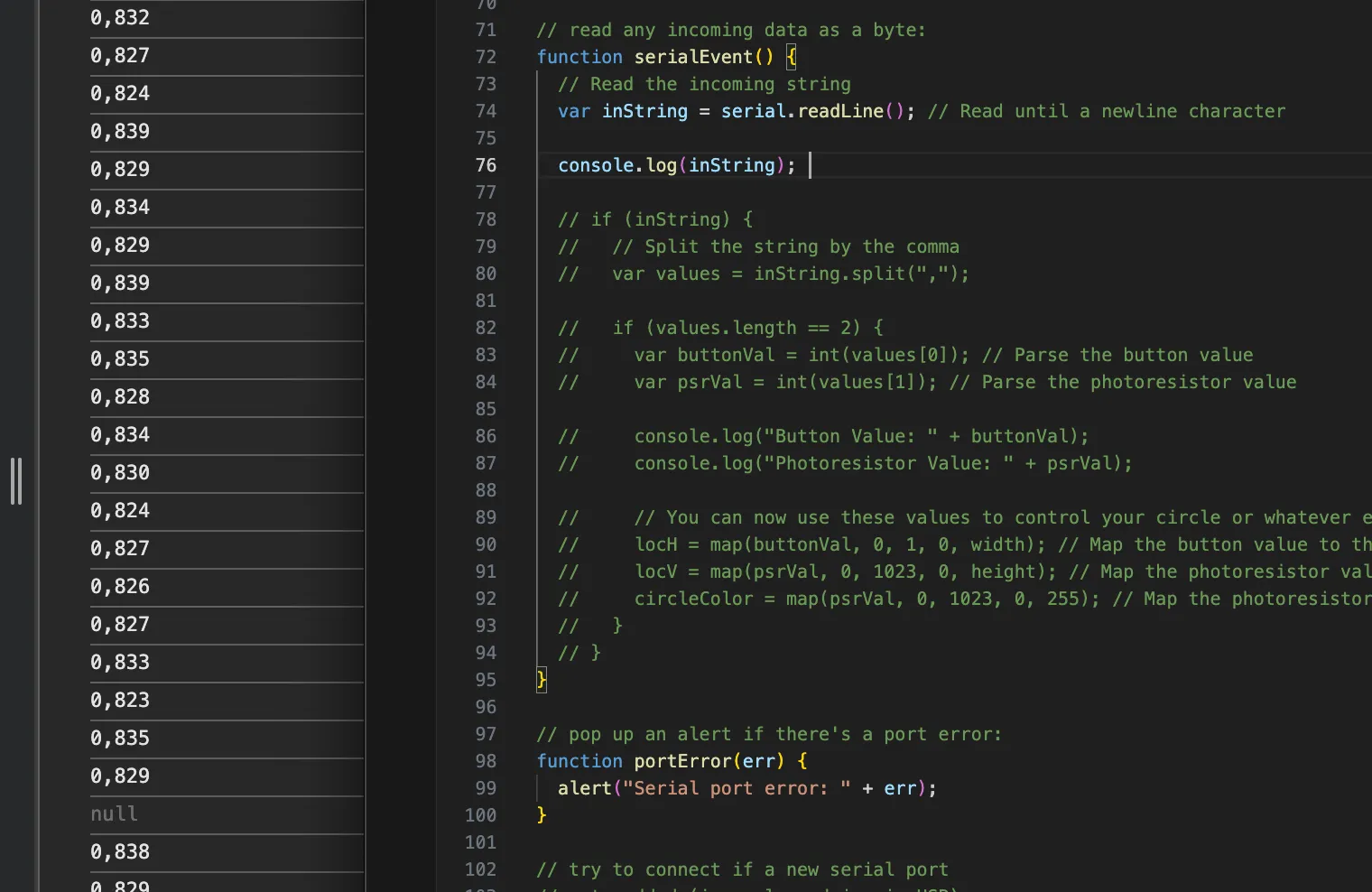Click the highlighted closing brace on line 95
Image resolution: width=1372 pixels, height=892 pixels.
[542, 680]
